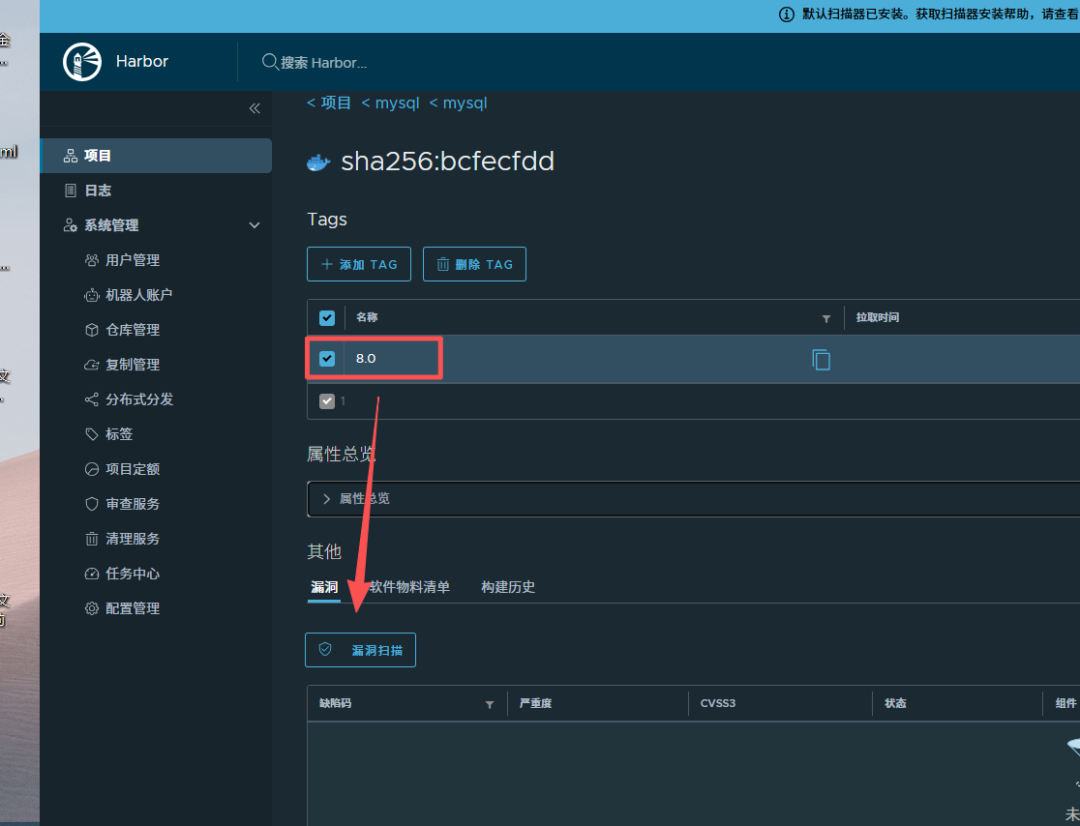
Task: Open 仓库管理 page
Action: [132, 330]
